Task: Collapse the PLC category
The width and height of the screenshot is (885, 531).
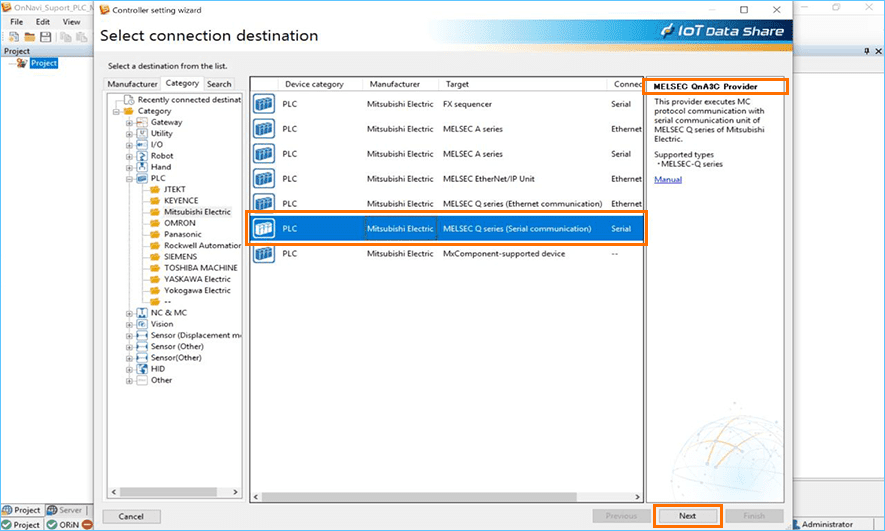Action: [x=129, y=179]
